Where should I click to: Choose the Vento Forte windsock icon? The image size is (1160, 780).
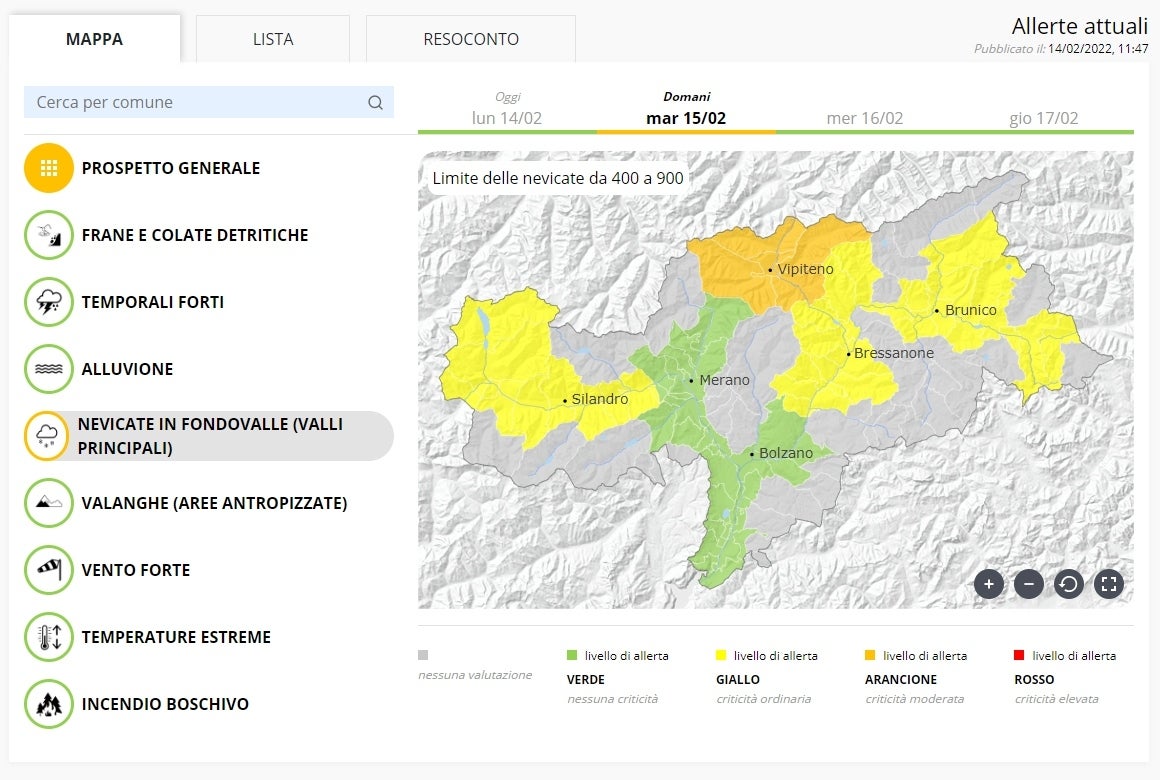point(49,570)
